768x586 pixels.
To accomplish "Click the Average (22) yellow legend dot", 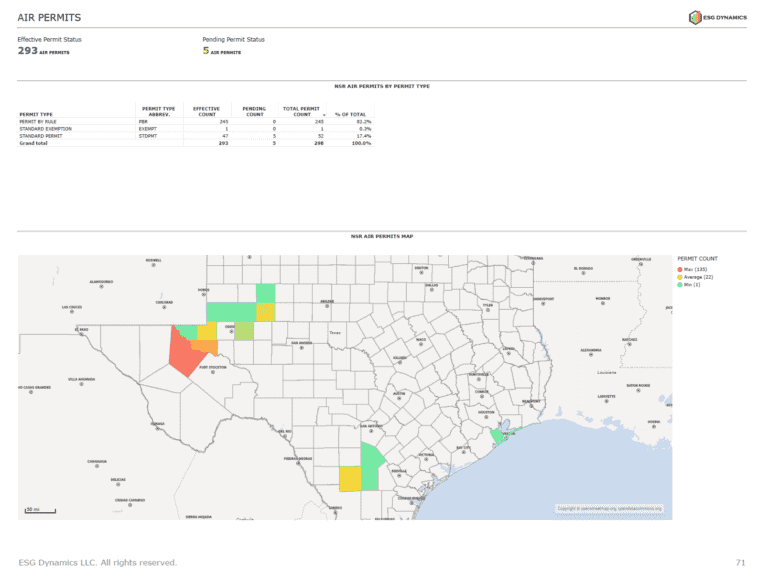I will [680, 277].
